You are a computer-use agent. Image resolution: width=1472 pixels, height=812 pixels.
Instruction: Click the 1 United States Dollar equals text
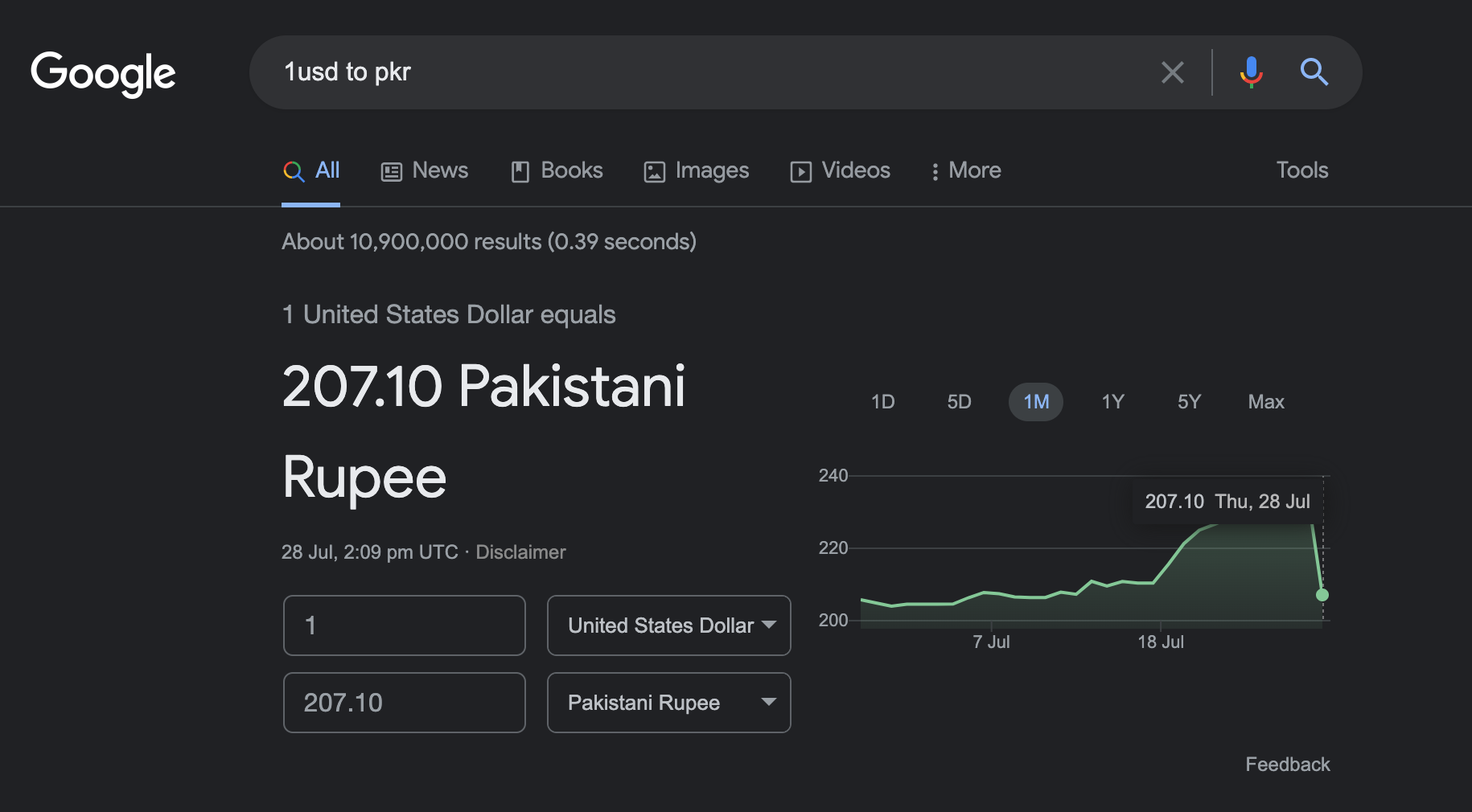point(449,314)
